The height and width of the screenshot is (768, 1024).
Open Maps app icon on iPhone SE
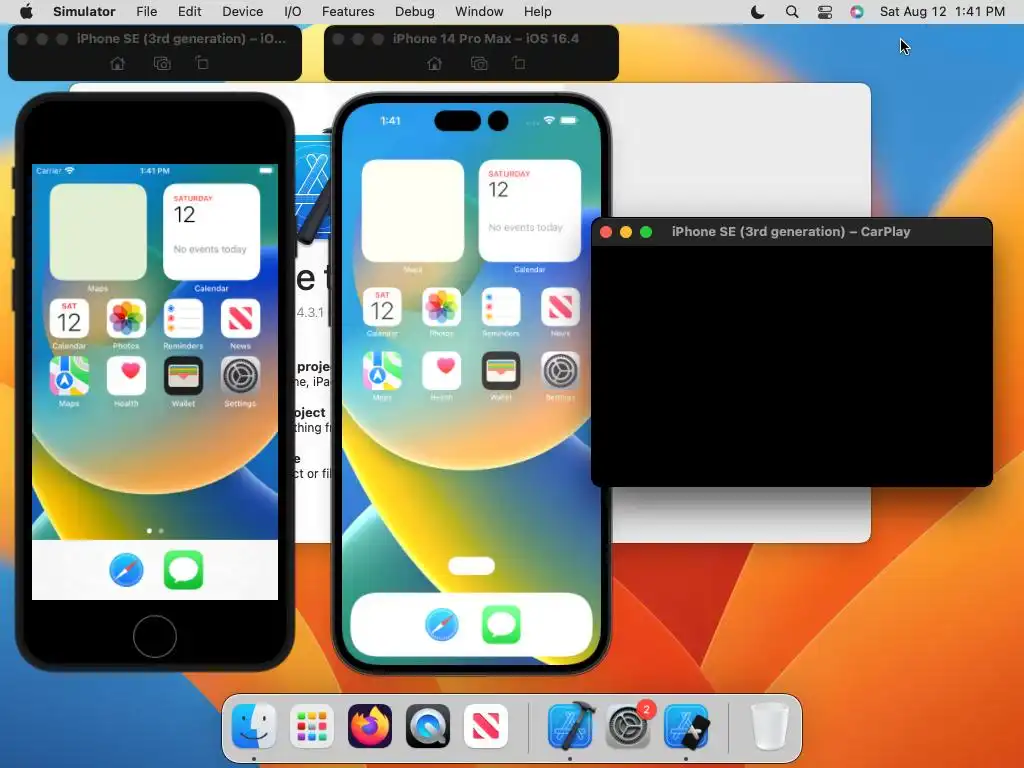(x=69, y=376)
